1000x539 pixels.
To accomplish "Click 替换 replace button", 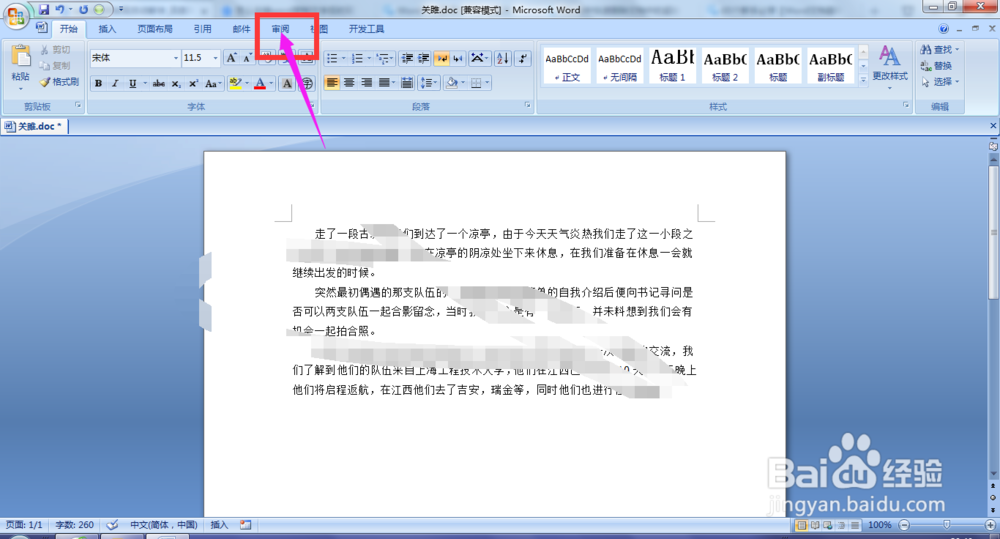I will click(936, 66).
